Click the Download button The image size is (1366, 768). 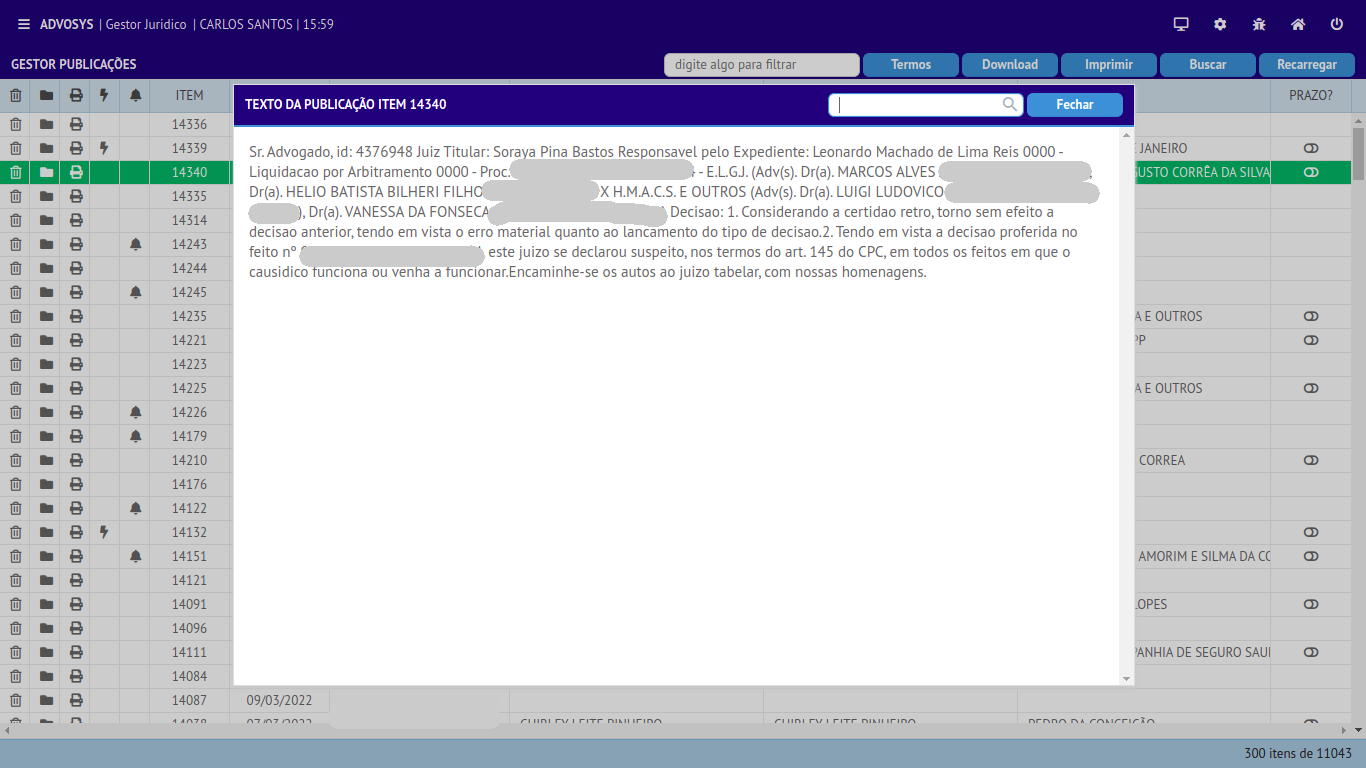1009,64
